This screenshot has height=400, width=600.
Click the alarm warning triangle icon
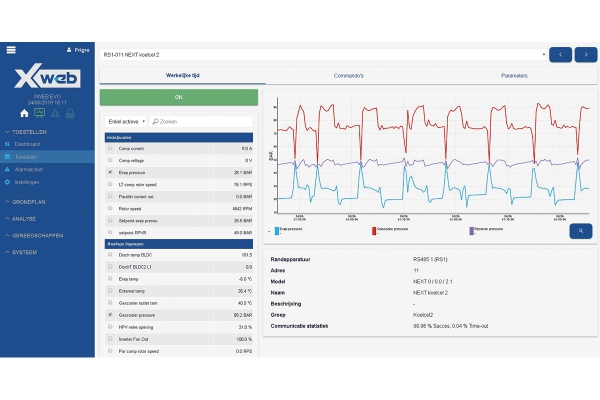coord(55,113)
